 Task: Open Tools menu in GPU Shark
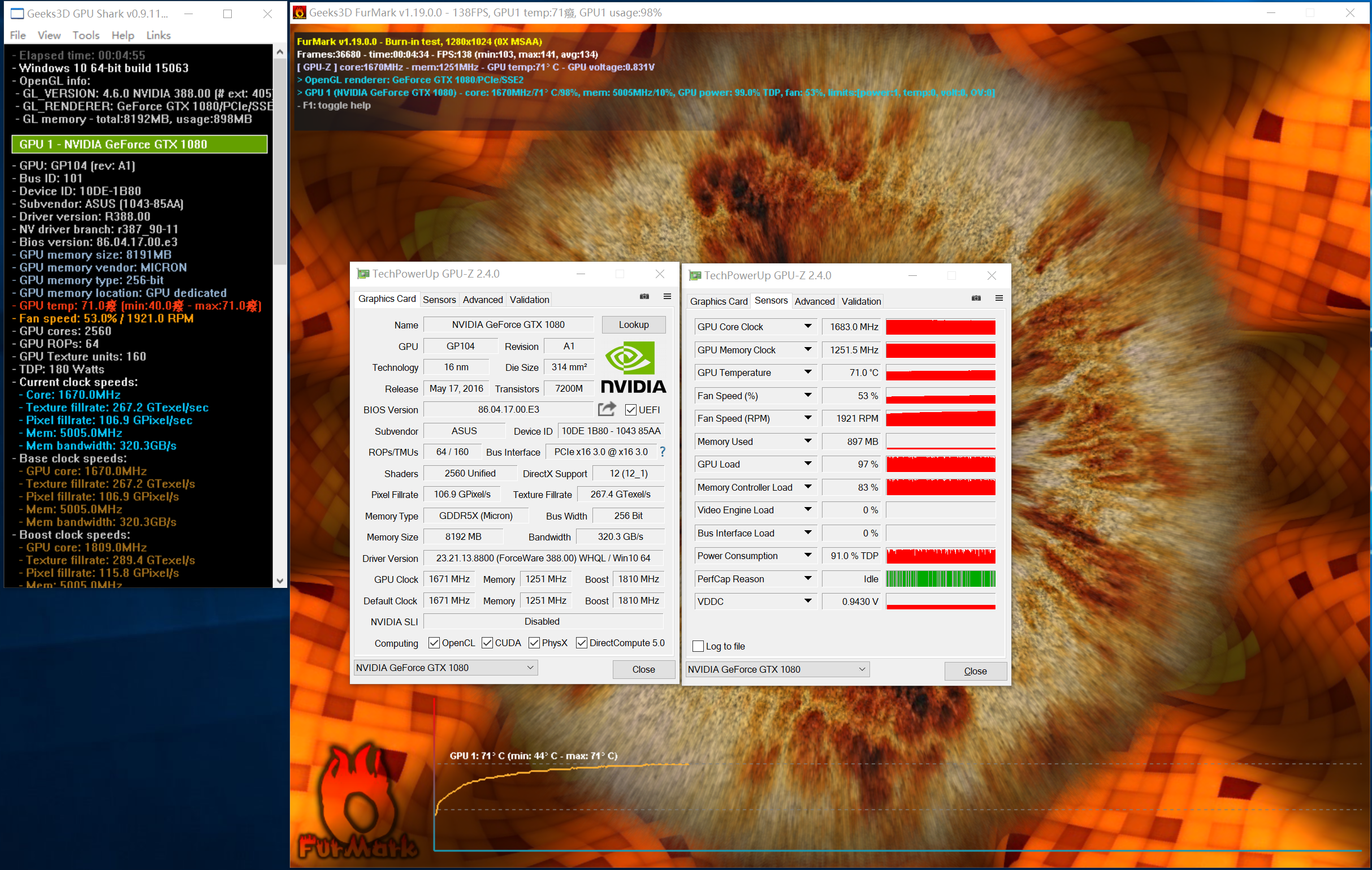86,35
